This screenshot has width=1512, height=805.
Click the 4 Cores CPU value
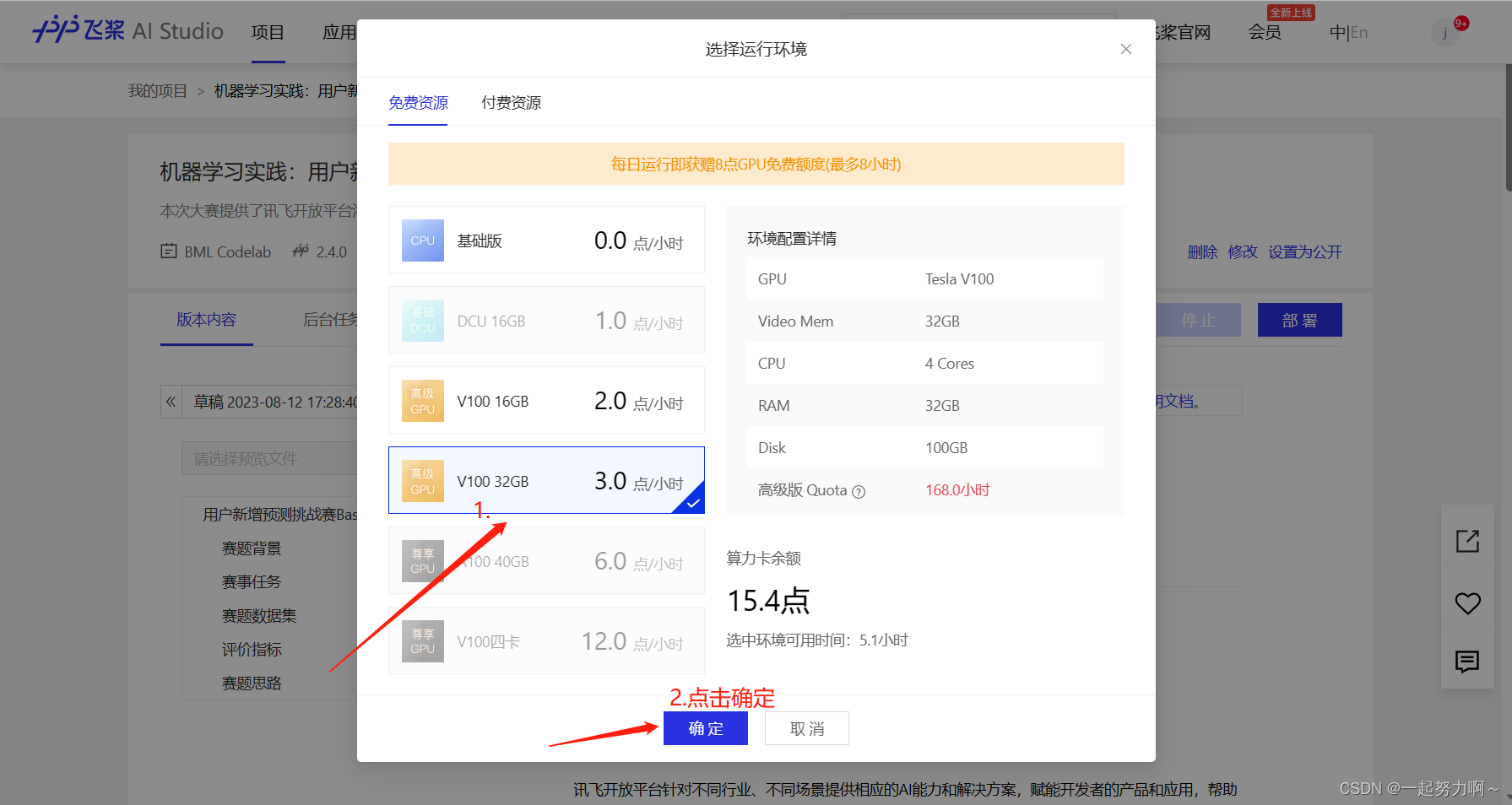coord(950,363)
